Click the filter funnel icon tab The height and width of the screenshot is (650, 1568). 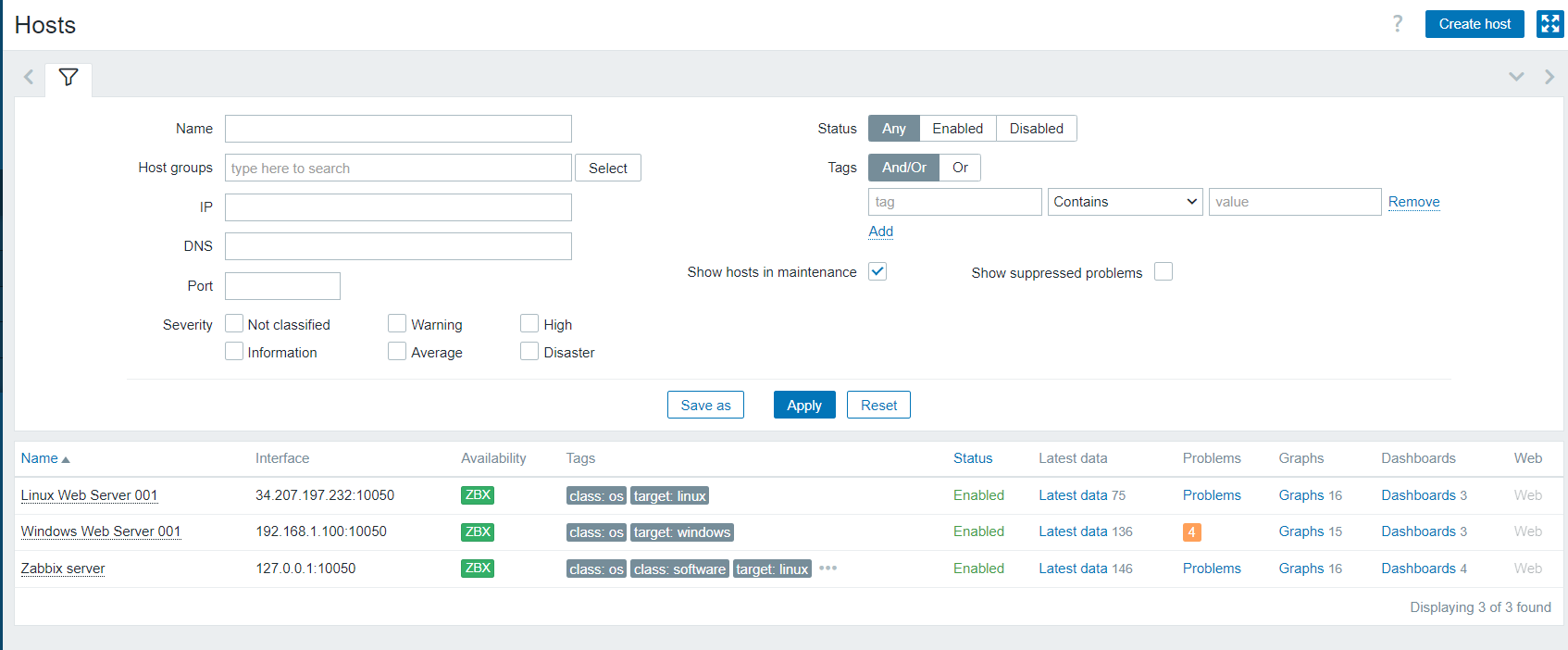click(x=68, y=77)
